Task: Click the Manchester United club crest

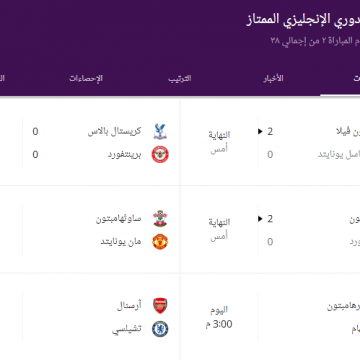Action: (160, 242)
